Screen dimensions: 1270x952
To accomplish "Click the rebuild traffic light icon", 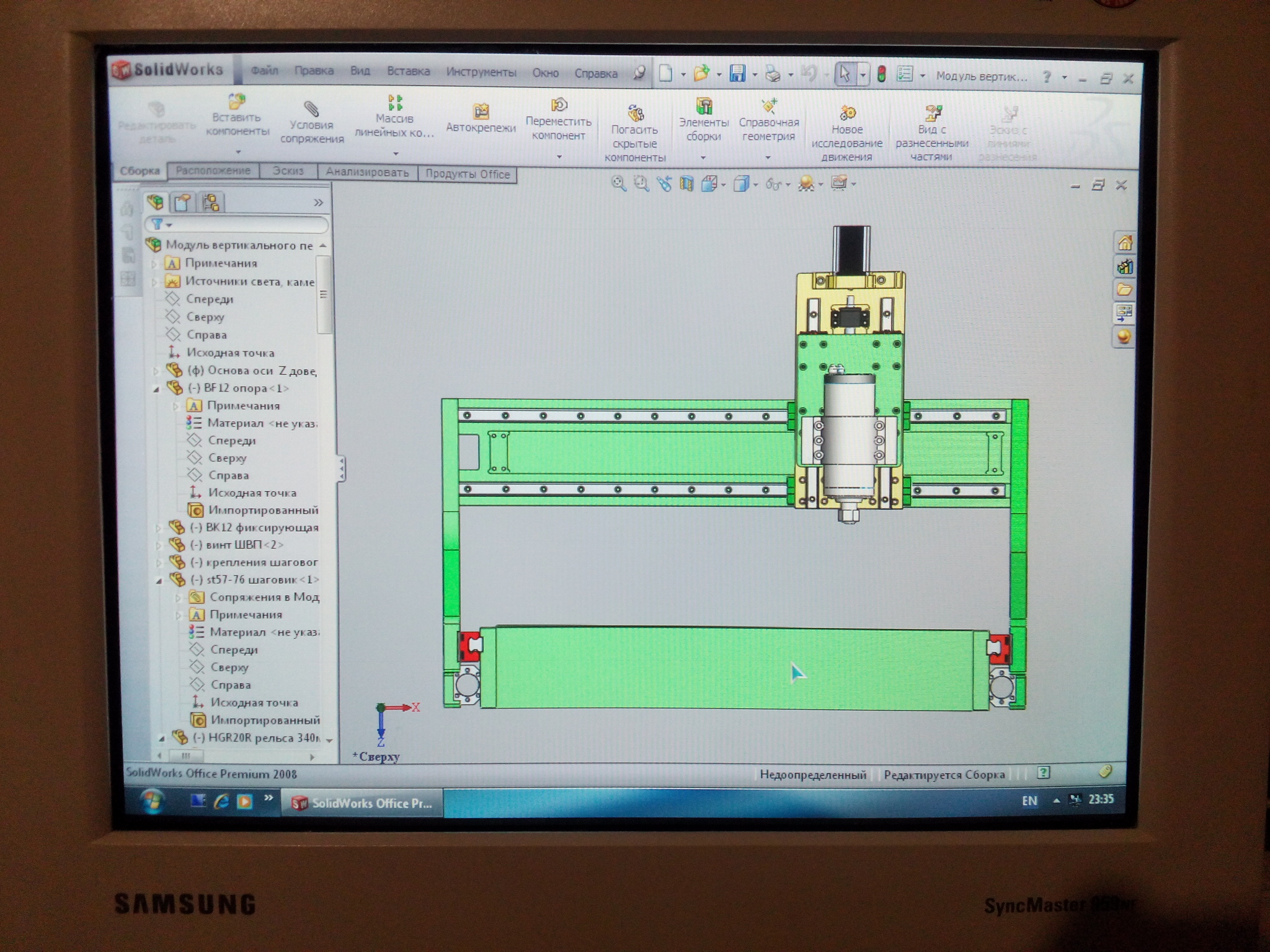I will click(881, 75).
